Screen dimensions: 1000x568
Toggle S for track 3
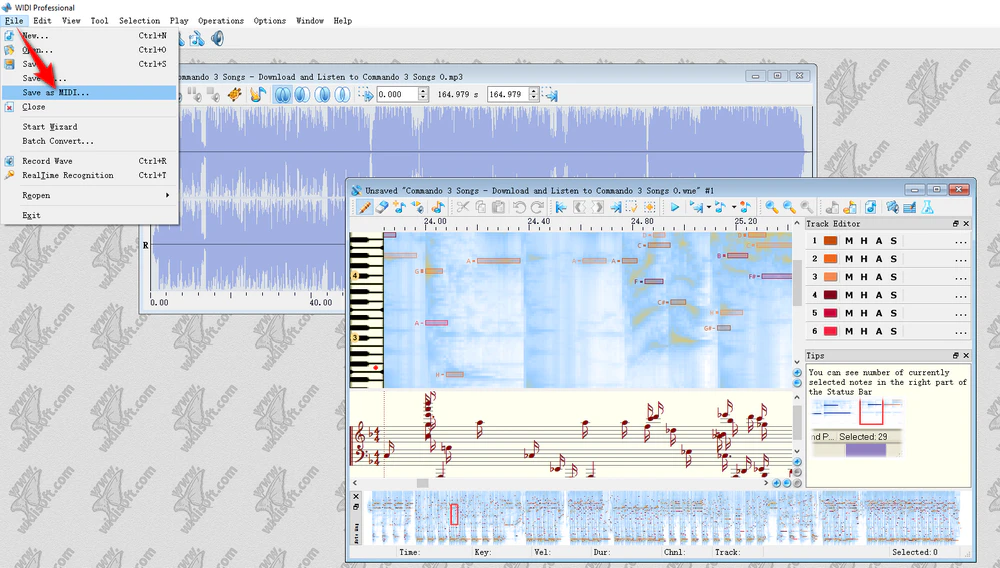tap(893, 277)
